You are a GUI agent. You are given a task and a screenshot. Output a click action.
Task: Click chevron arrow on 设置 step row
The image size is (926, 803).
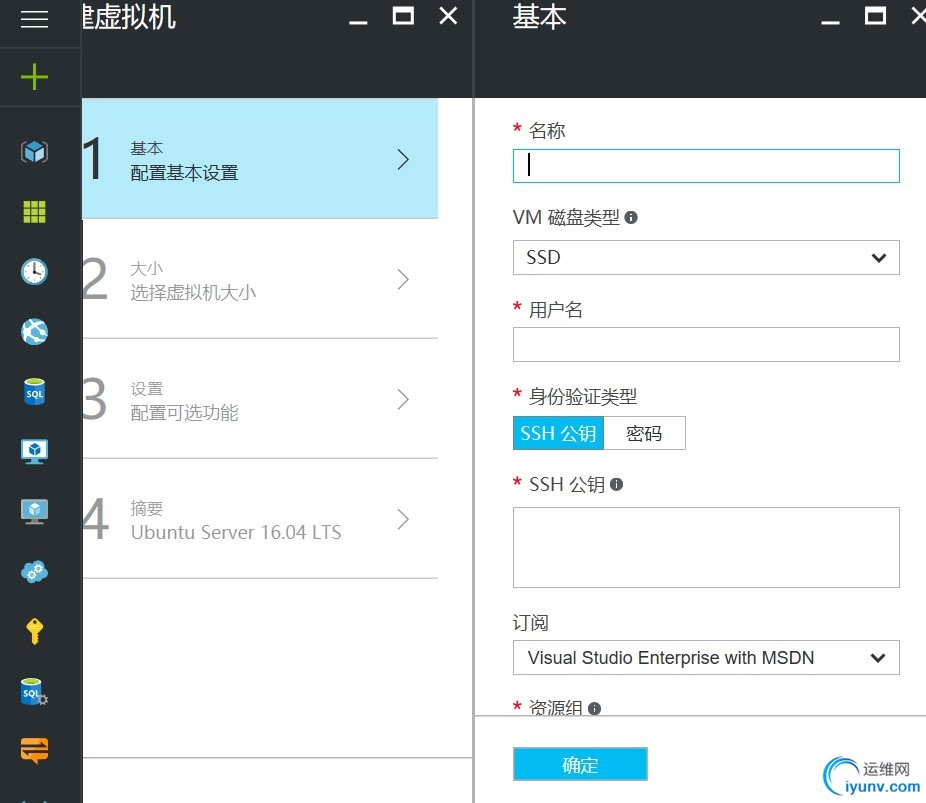tap(403, 399)
